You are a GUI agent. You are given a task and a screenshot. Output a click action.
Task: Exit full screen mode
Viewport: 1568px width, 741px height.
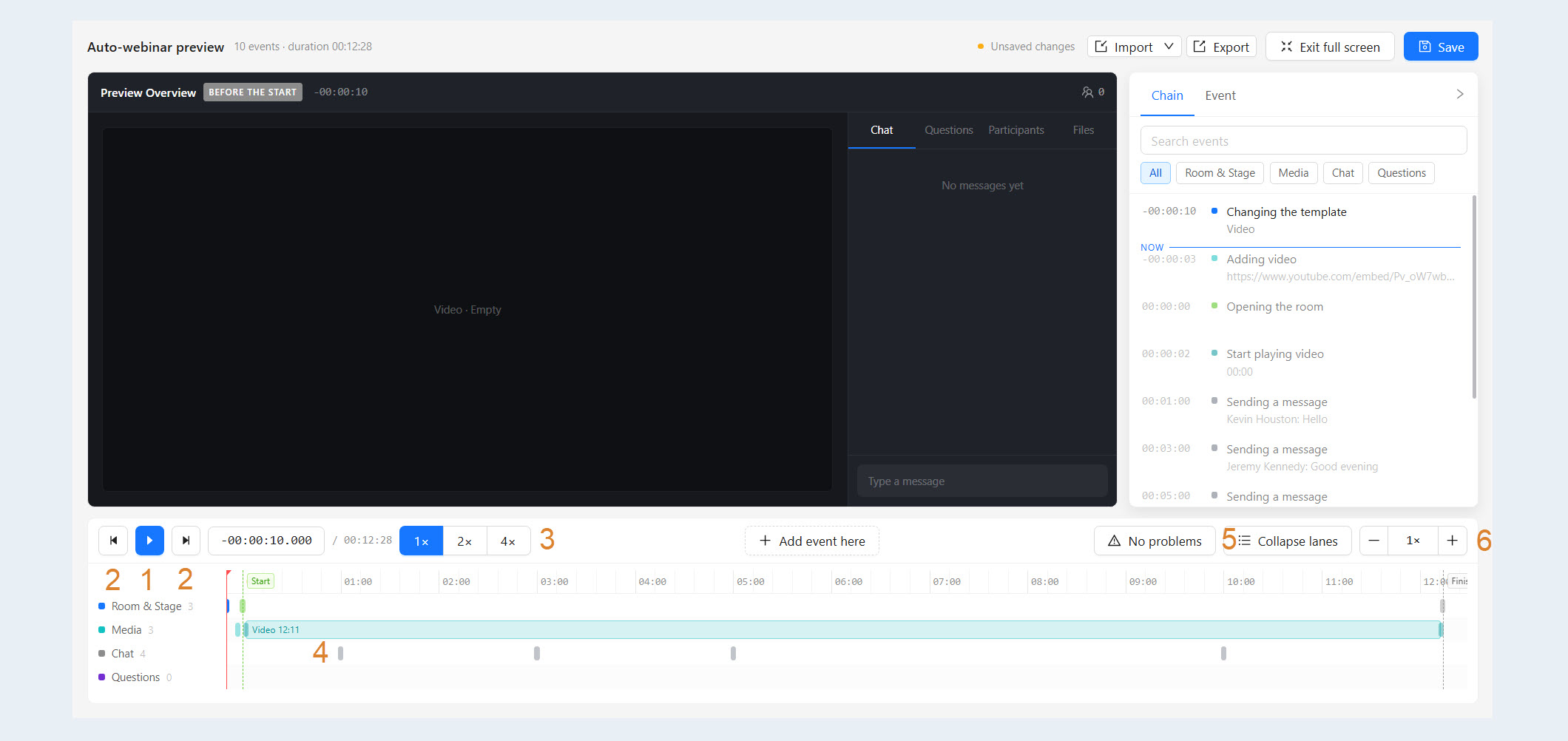coord(1330,47)
